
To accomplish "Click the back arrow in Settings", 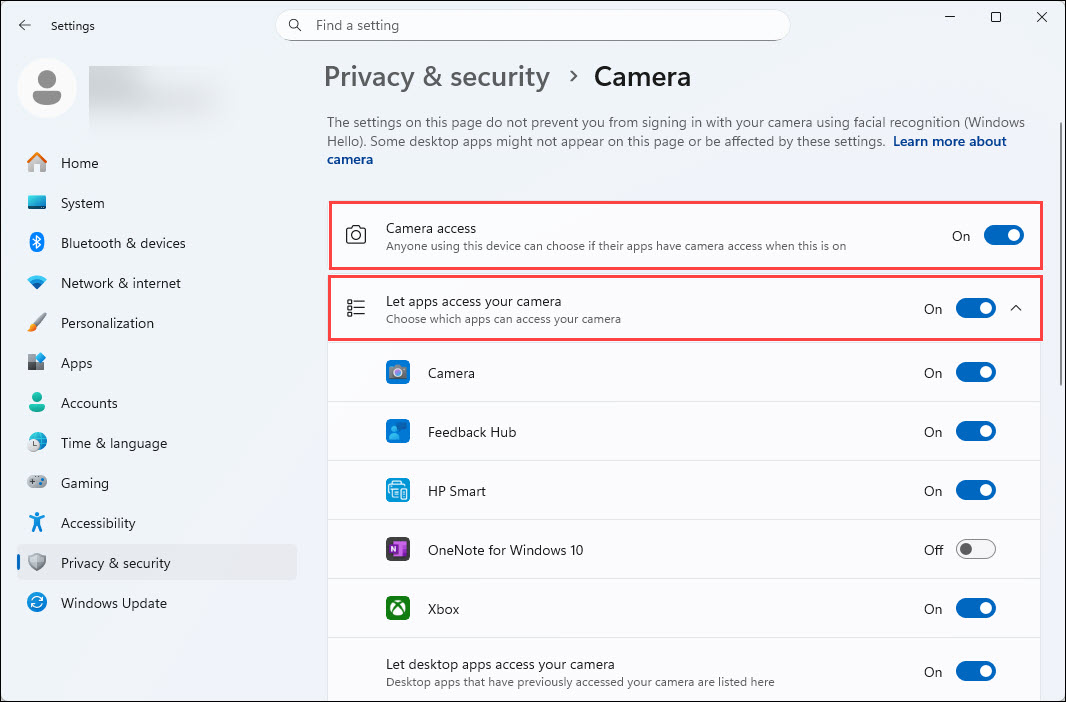I will tap(25, 26).
